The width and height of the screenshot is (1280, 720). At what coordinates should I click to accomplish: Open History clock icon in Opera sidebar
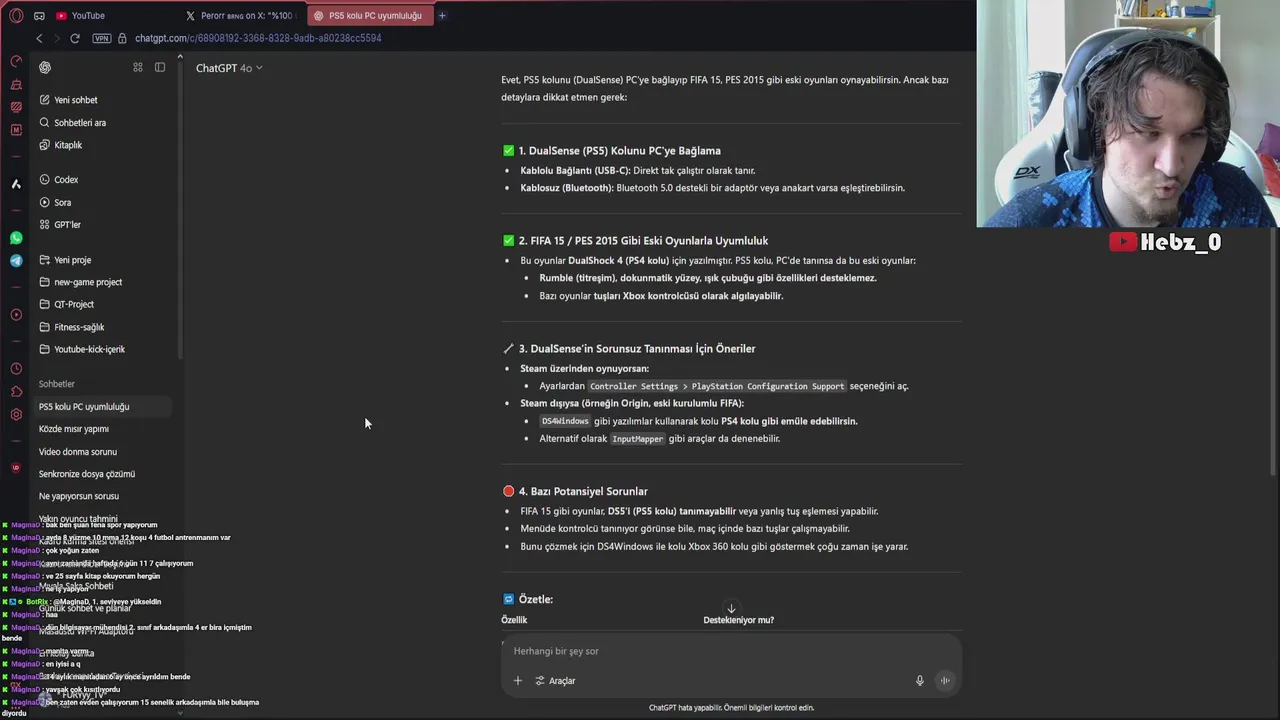(16, 369)
